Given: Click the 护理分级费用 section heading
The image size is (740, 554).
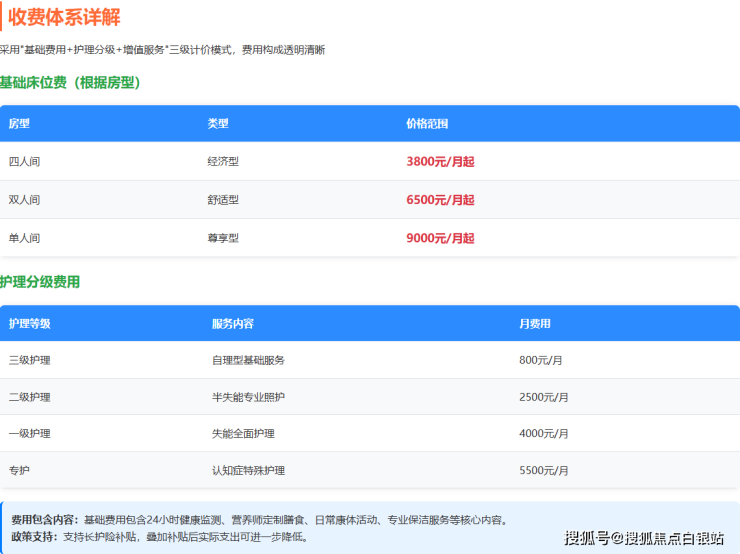Looking at the screenshot, I should [x=40, y=282].
